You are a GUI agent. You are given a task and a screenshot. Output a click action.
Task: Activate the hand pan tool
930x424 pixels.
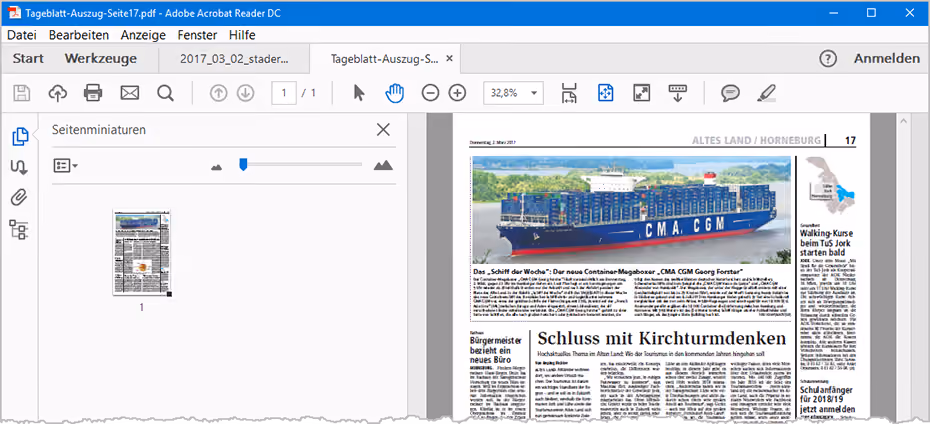pos(394,93)
